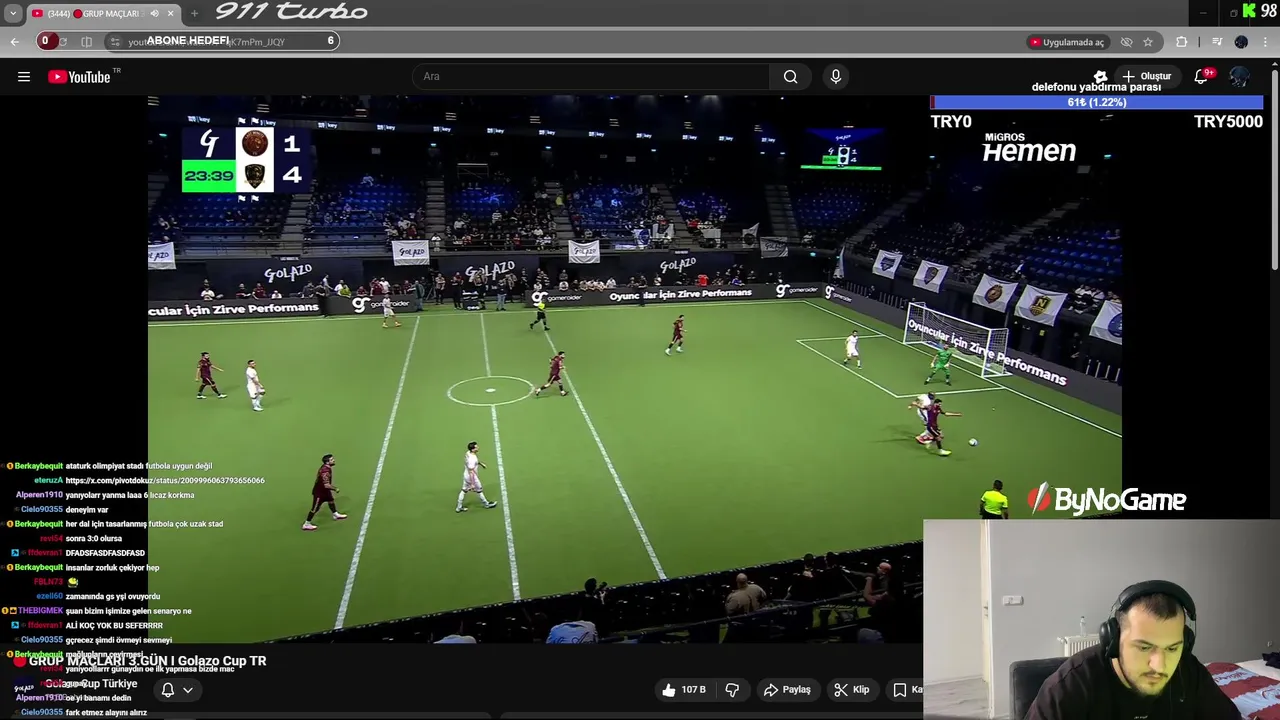Open the browser extensions puzzle icon
This screenshot has height=720, width=1280.
click(x=1181, y=42)
